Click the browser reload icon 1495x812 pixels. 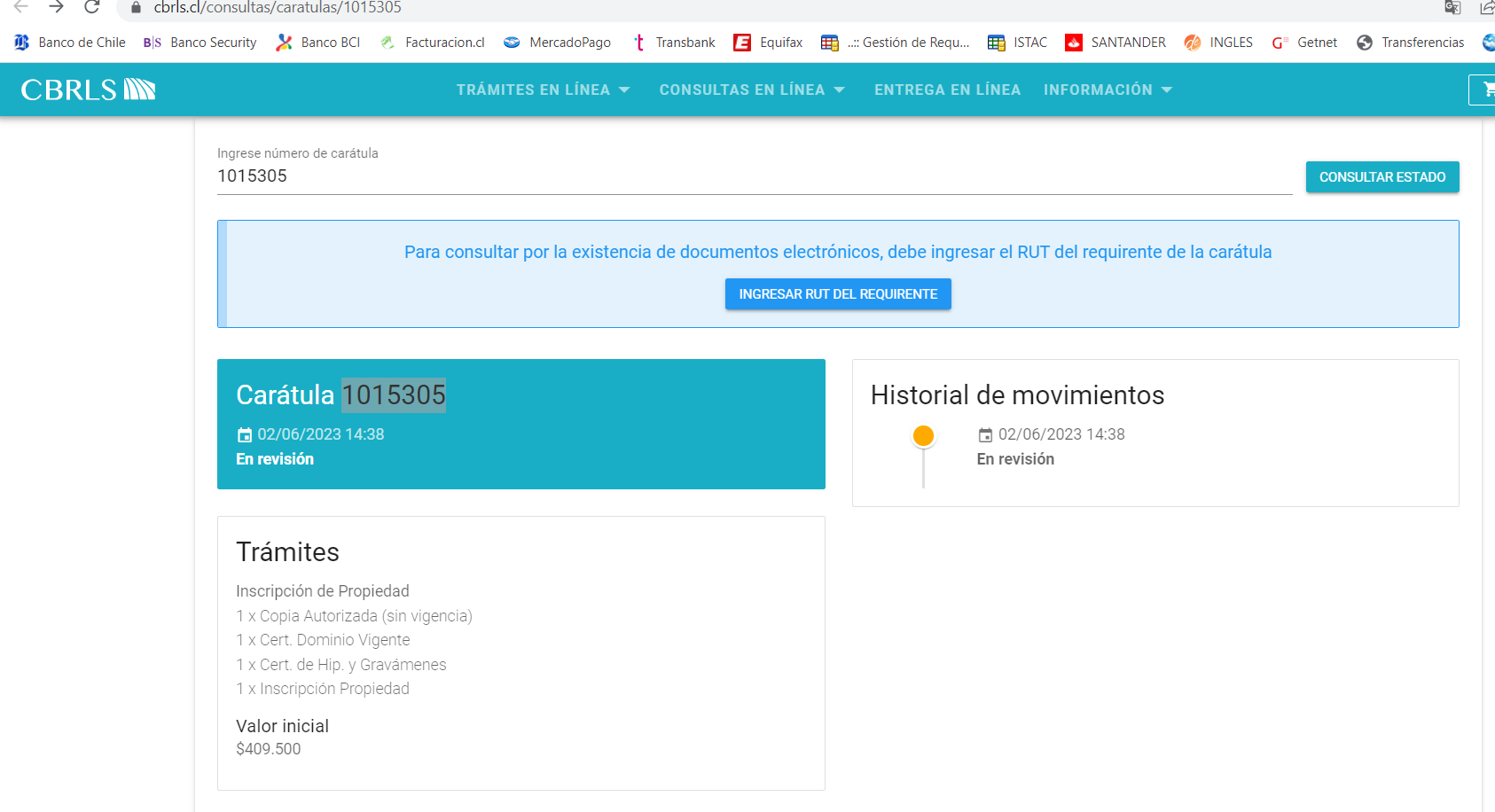[x=92, y=7]
